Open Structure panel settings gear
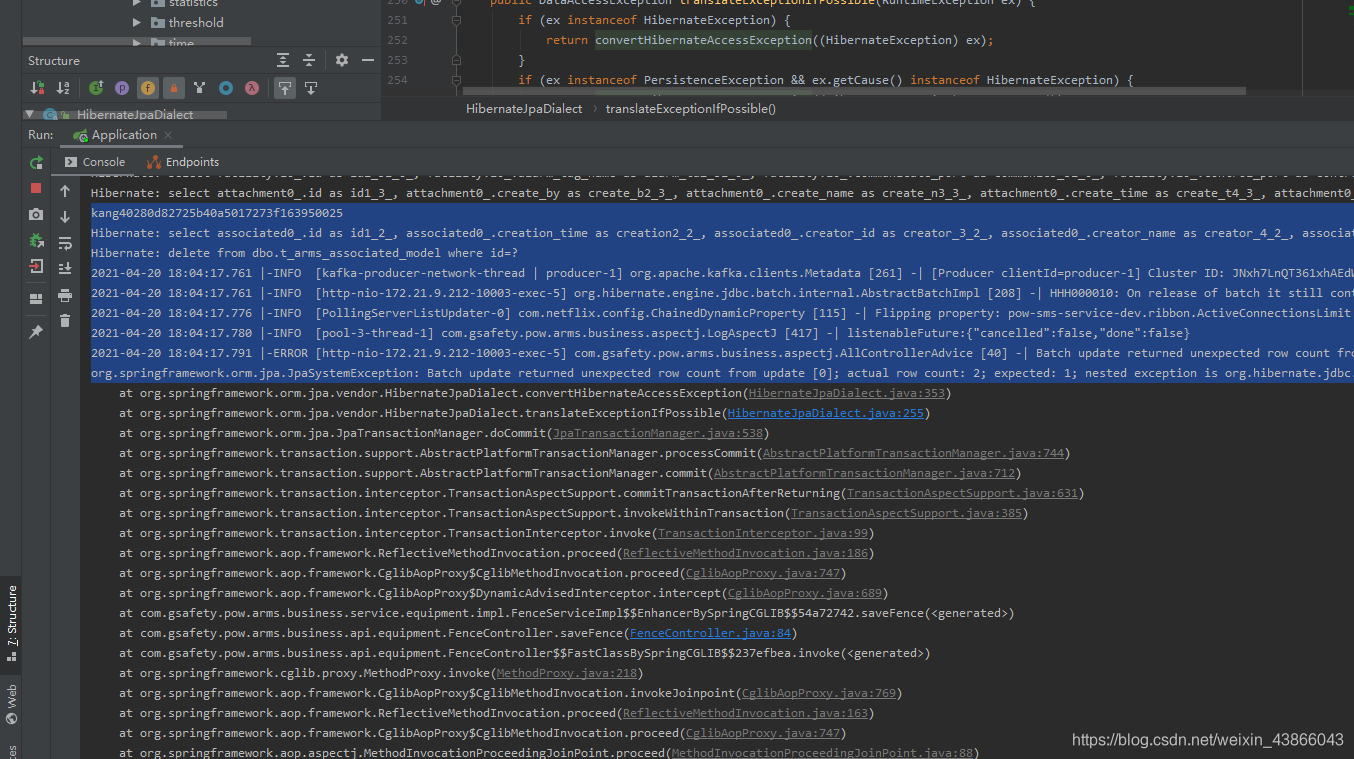This screenshot has height=759, width=1354. point(342,60)
